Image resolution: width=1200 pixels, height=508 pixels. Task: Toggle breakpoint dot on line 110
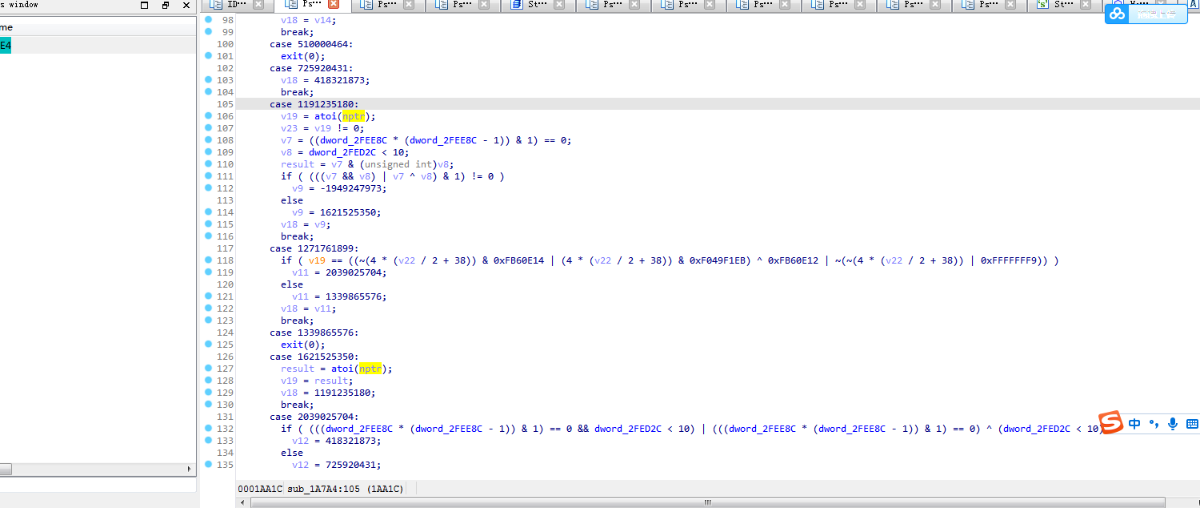point(209,164)
